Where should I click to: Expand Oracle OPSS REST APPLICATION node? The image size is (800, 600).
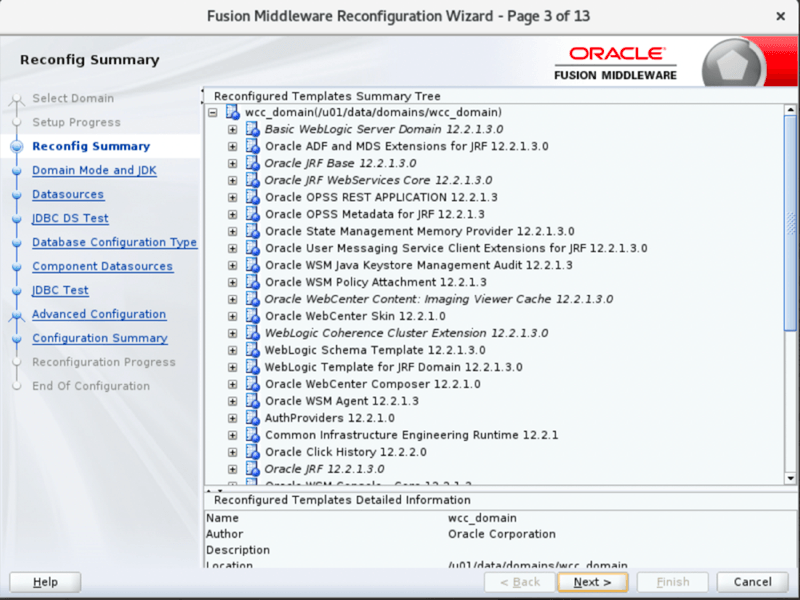coord(233,197)
